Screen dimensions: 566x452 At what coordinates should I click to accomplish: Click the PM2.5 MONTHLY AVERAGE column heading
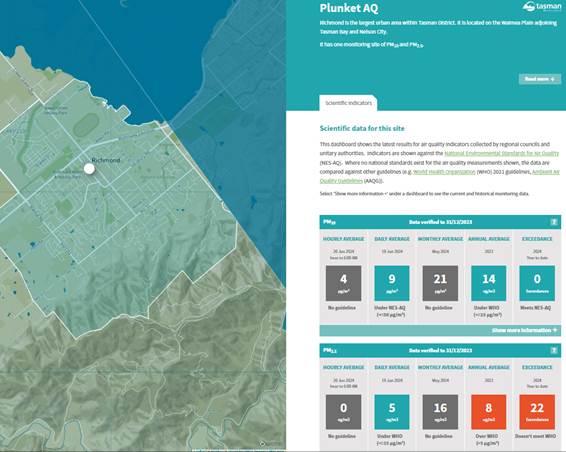coord(440,367)
